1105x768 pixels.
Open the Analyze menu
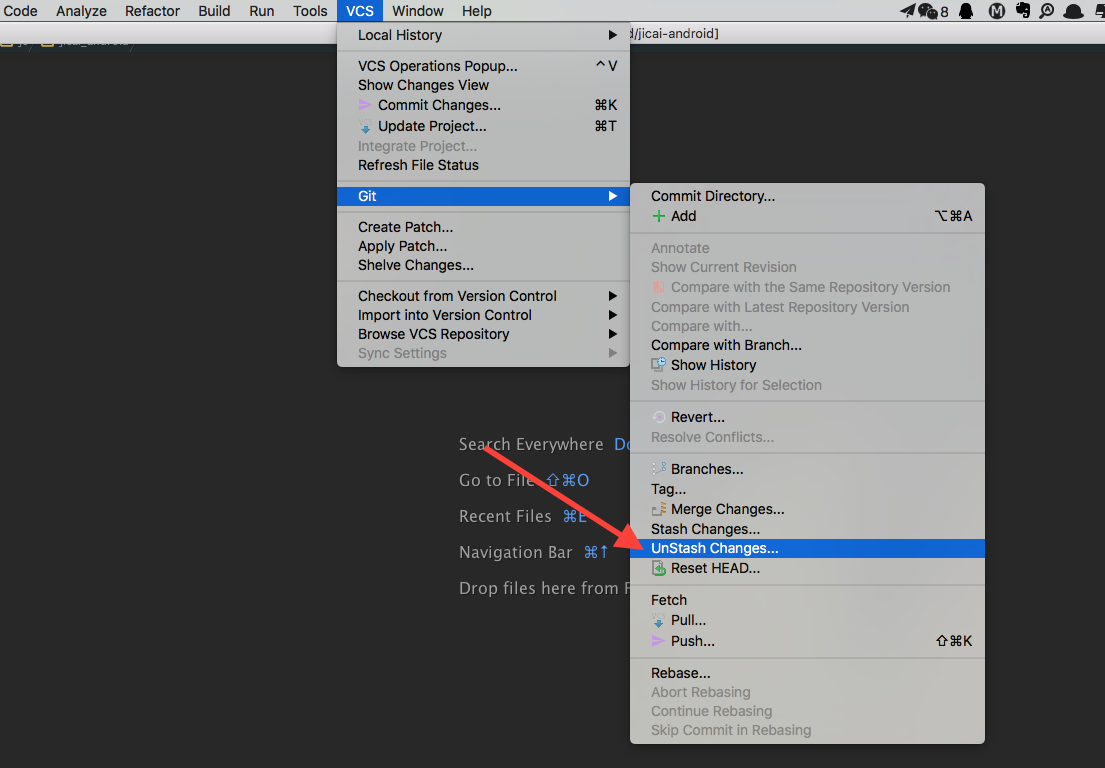coord(82,11)
